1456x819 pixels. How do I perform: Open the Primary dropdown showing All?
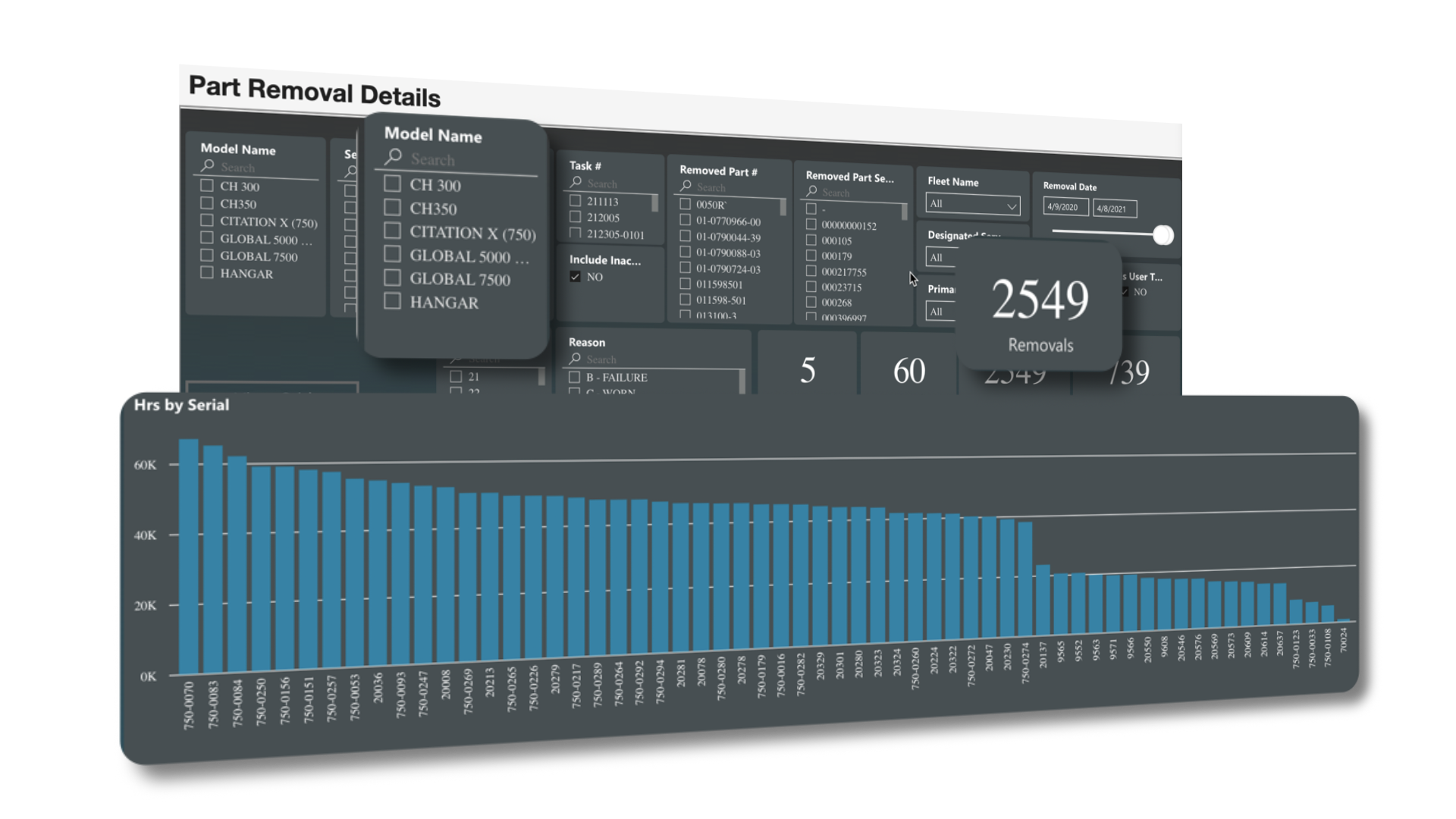pyautogui.click(x=940, y=312)
